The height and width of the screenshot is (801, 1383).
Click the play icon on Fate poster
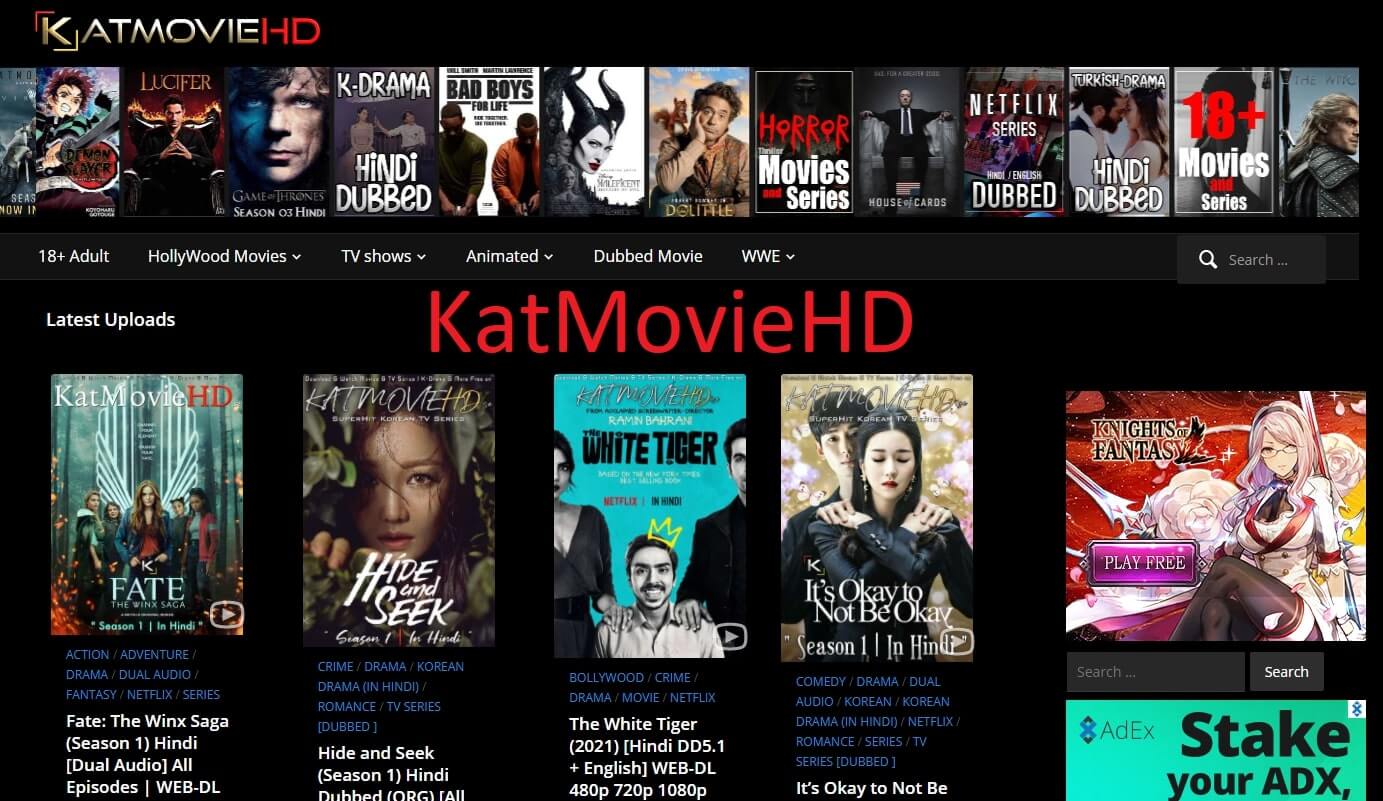226,614
